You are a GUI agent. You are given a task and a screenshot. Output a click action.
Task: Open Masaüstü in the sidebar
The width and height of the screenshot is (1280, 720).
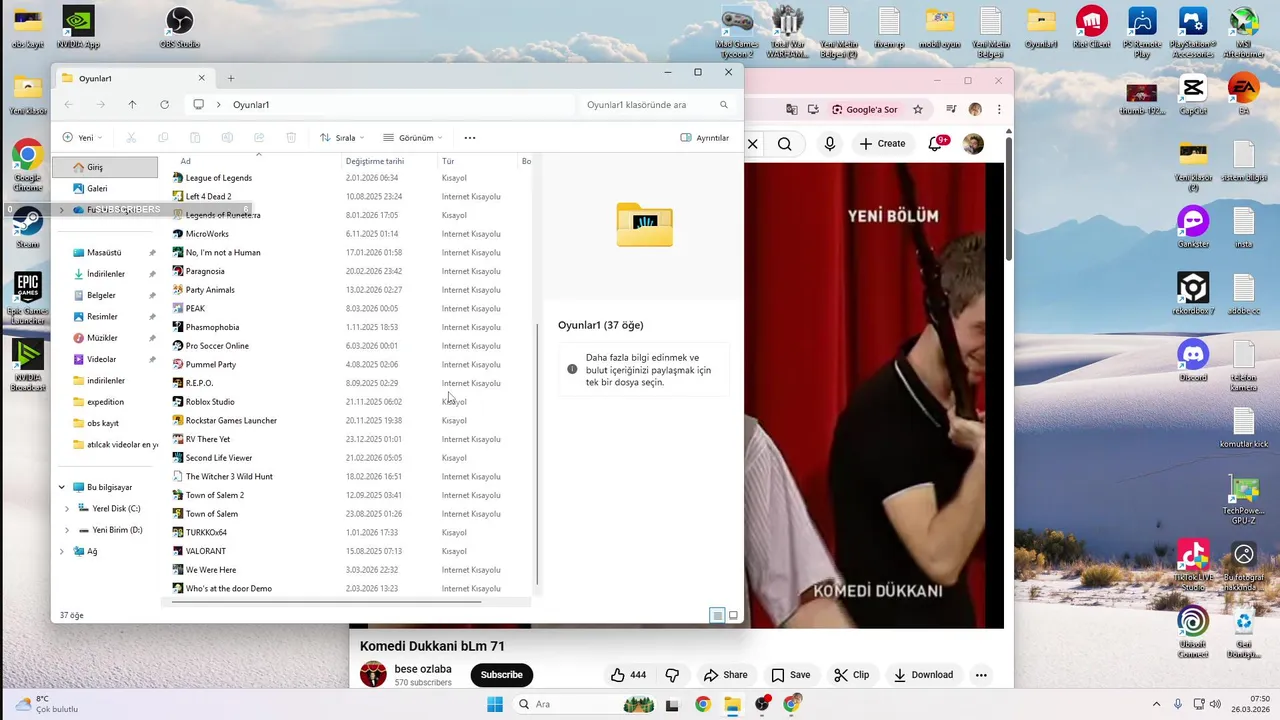pos(105,253)
